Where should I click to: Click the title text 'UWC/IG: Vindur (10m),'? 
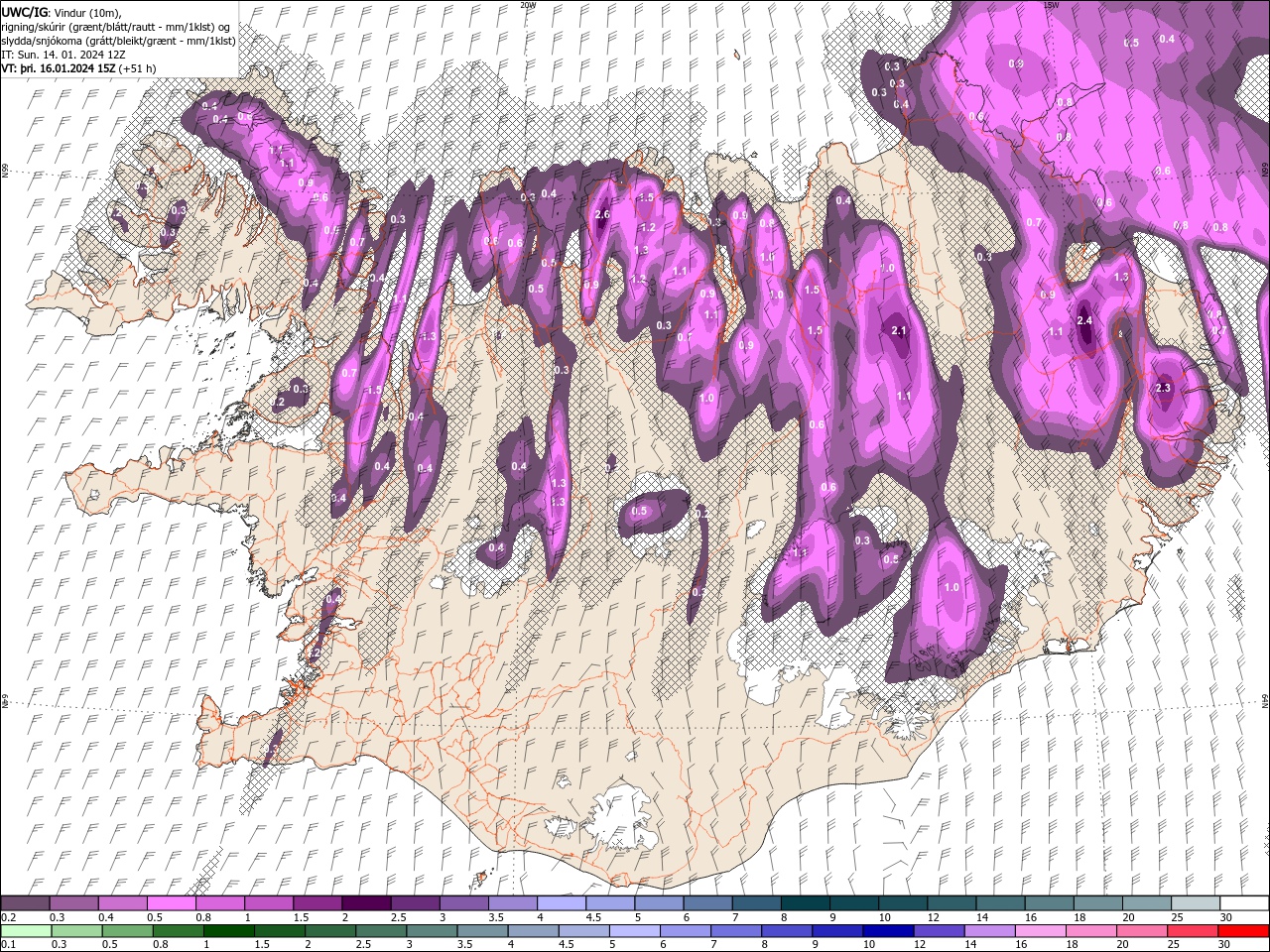[62, 11]
